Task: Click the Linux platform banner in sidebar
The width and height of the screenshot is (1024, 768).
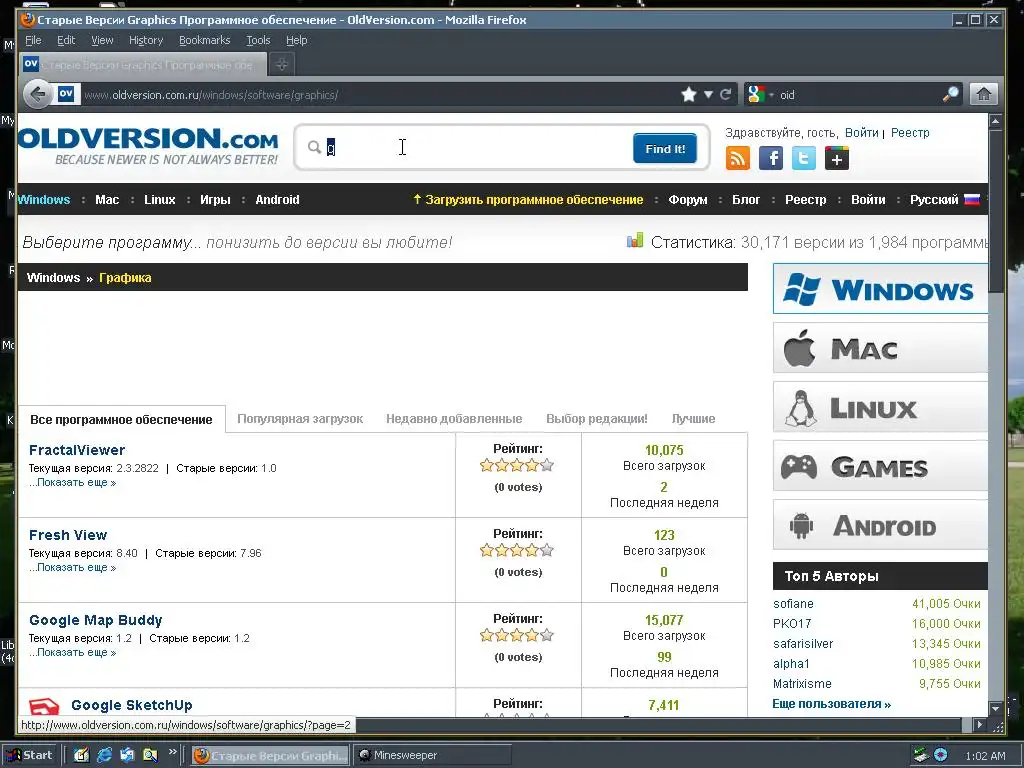Action: (880, 408)
